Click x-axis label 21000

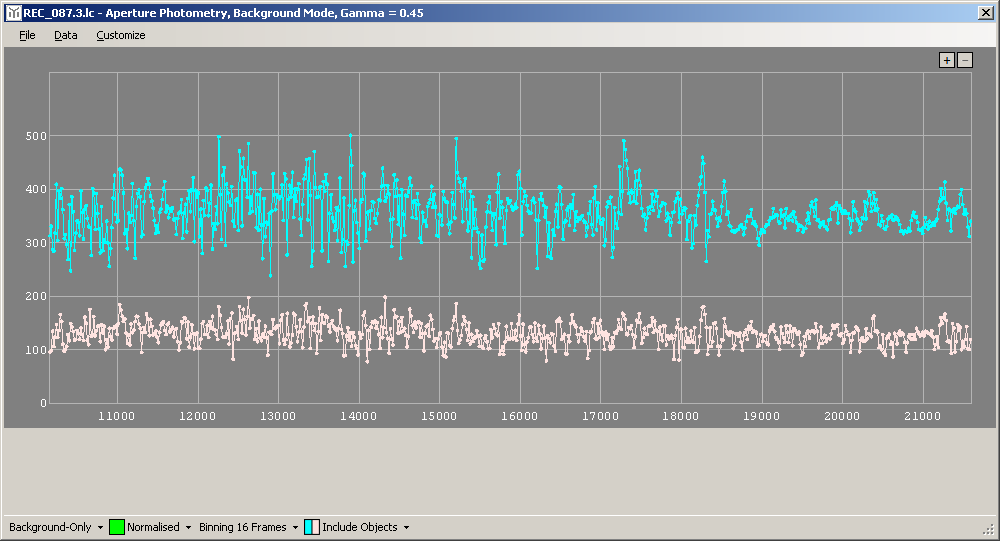(x=922, y=416)
